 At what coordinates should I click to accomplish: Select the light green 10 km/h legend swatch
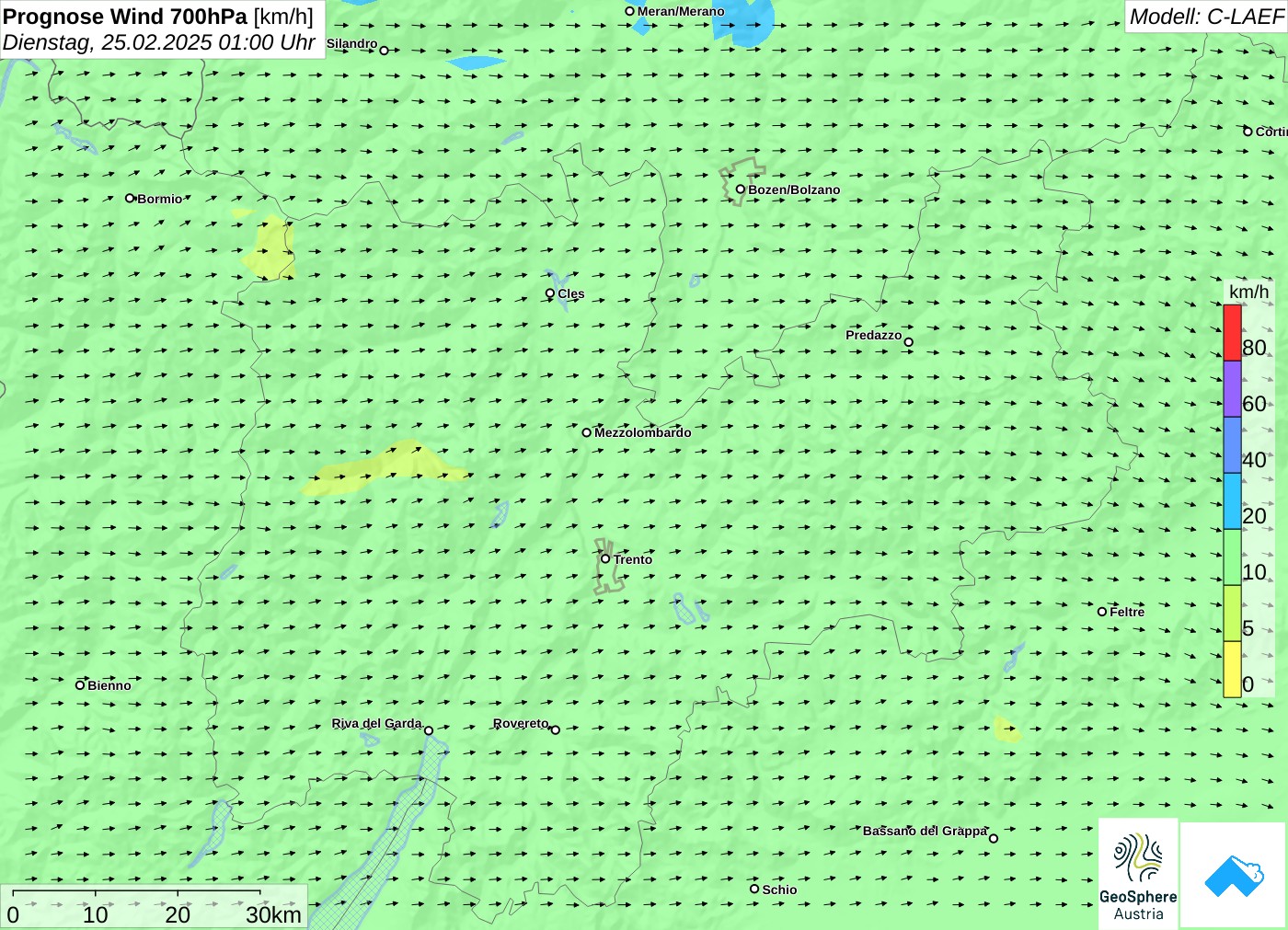click(x=1232, y=557)
